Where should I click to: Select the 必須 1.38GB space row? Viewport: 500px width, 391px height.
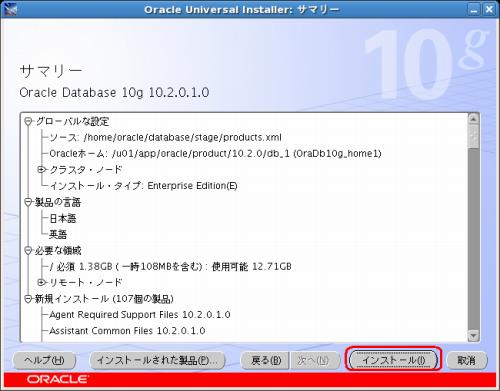(170, 266)
